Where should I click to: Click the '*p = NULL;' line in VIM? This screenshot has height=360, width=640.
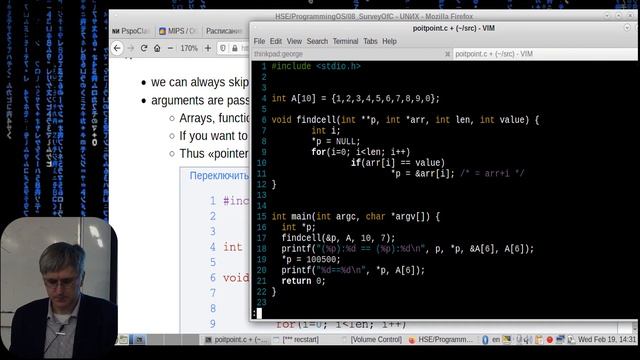(336, 141)
